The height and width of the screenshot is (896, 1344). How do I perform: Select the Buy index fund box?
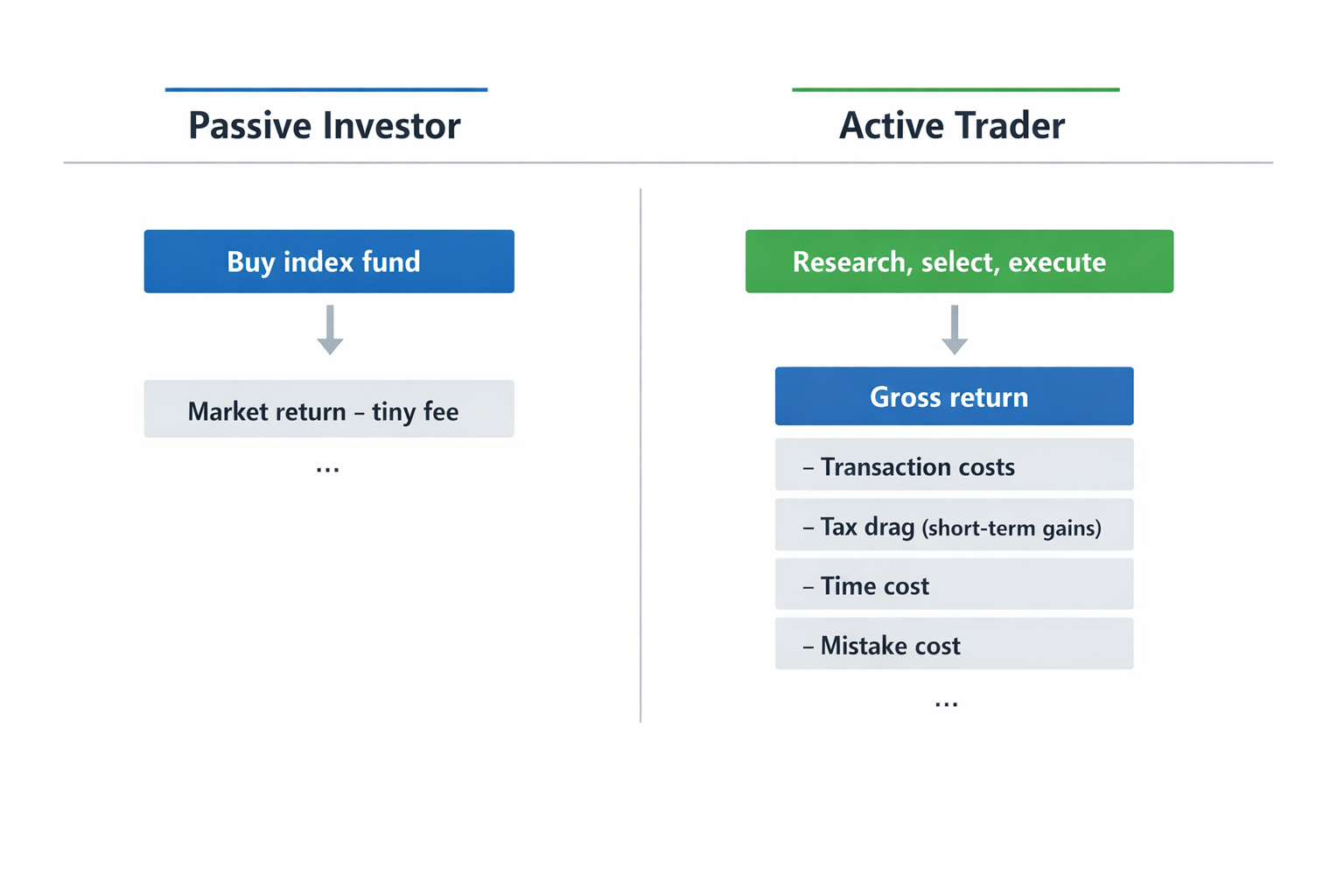pyautogui.click(x=329, y=262)
